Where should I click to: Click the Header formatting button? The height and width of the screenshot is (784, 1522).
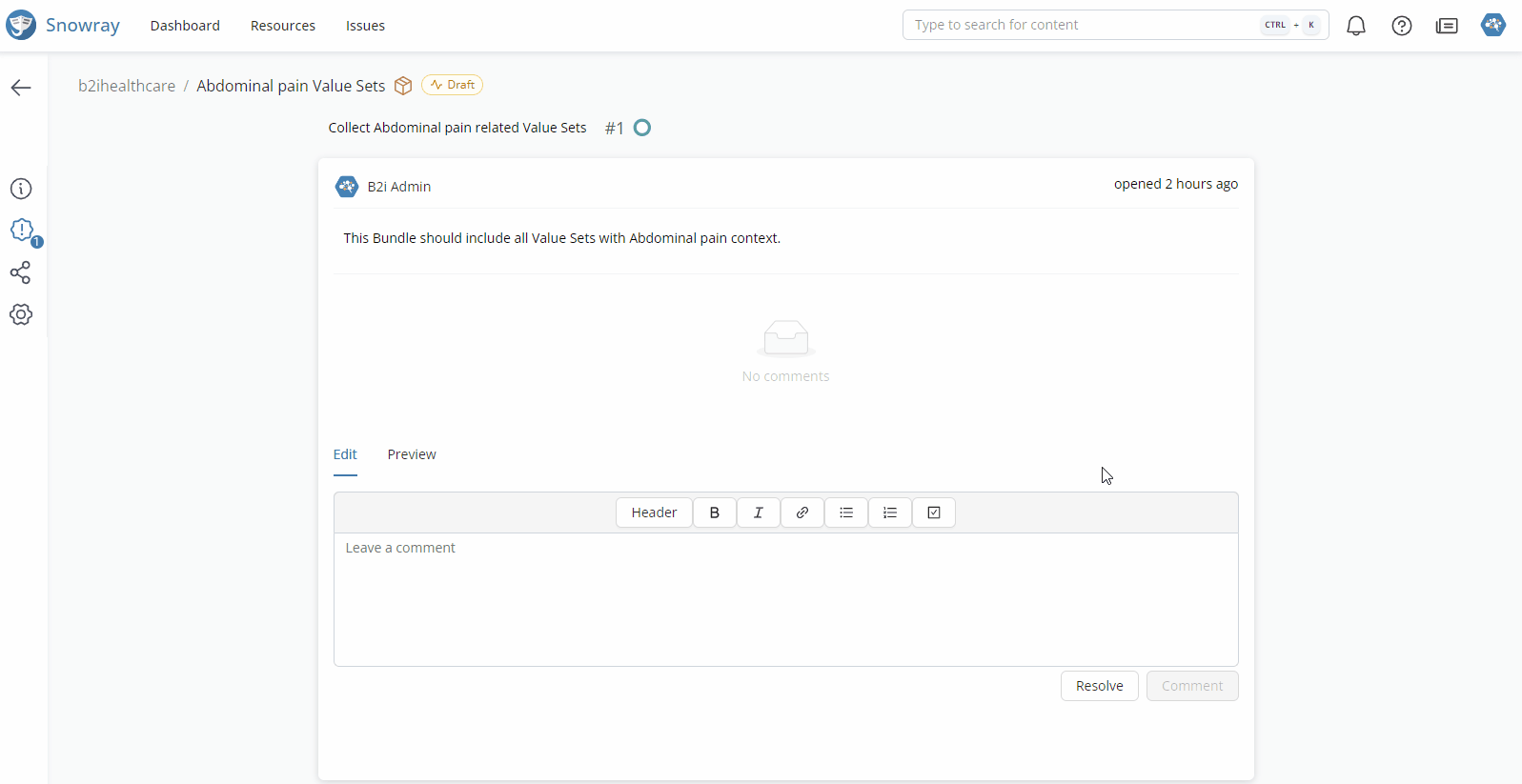[654, 513]
